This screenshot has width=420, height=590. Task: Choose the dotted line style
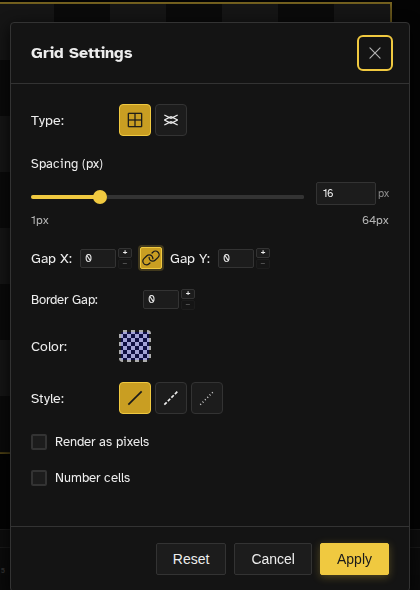coord(207,398)
